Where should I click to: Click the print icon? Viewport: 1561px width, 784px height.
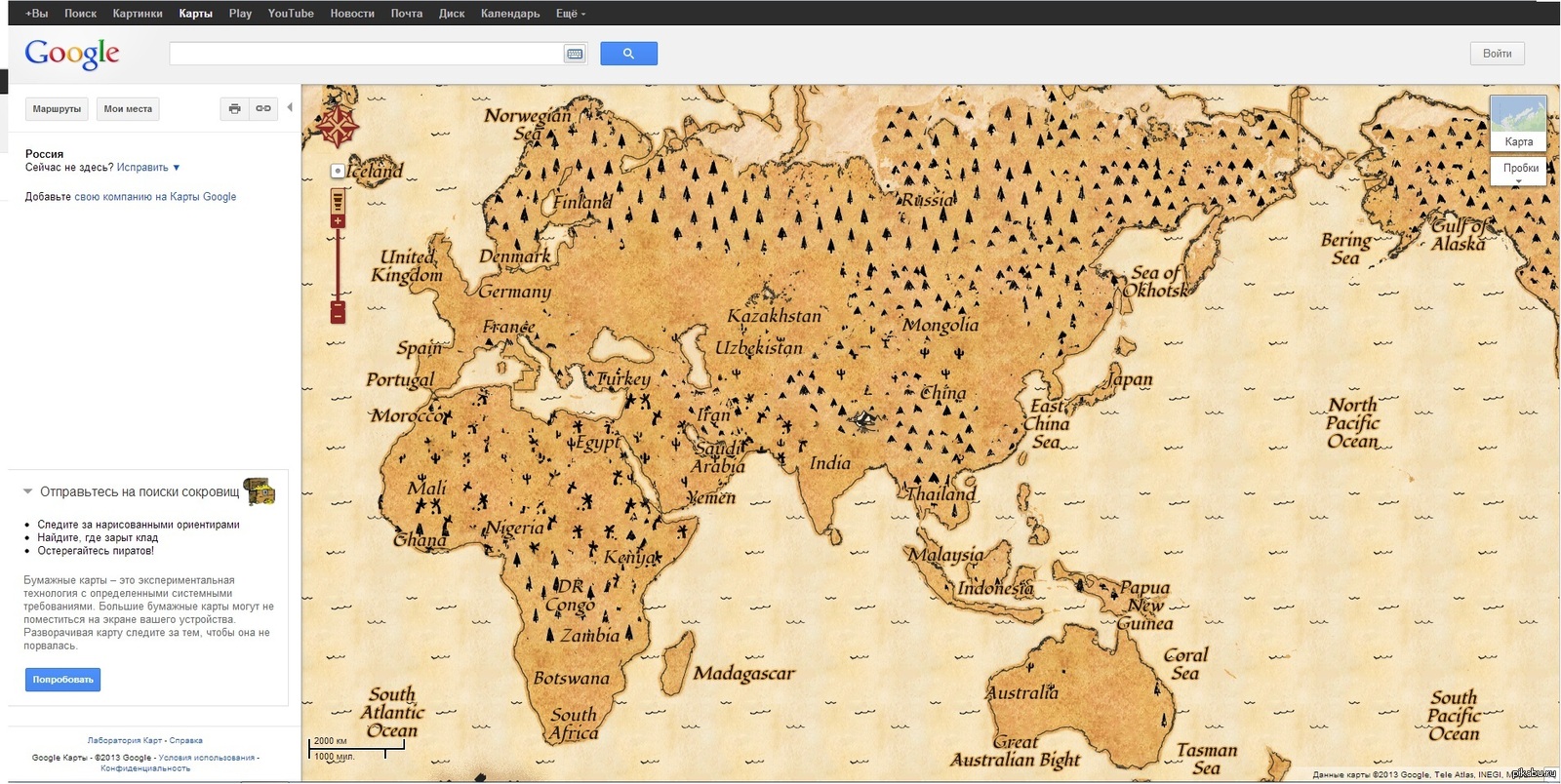pyautogui.click(x=234, y=109)
